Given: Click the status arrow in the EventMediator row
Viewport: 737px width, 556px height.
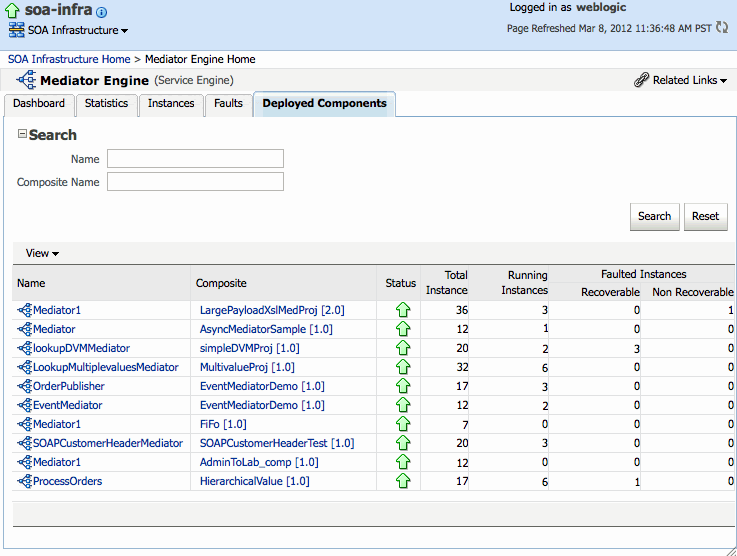Looking at the screenshot, I should [x=403, y=405].
